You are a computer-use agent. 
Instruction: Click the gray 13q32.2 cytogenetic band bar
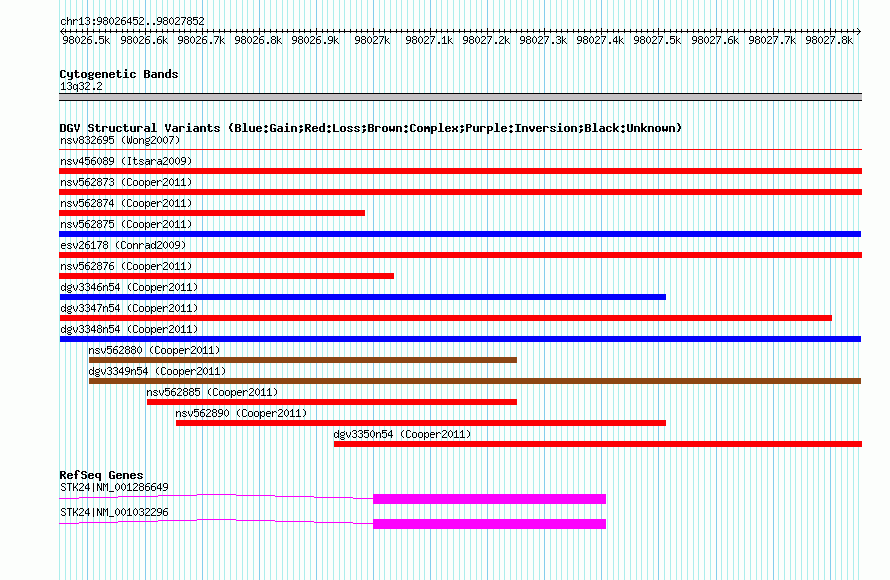460,97
